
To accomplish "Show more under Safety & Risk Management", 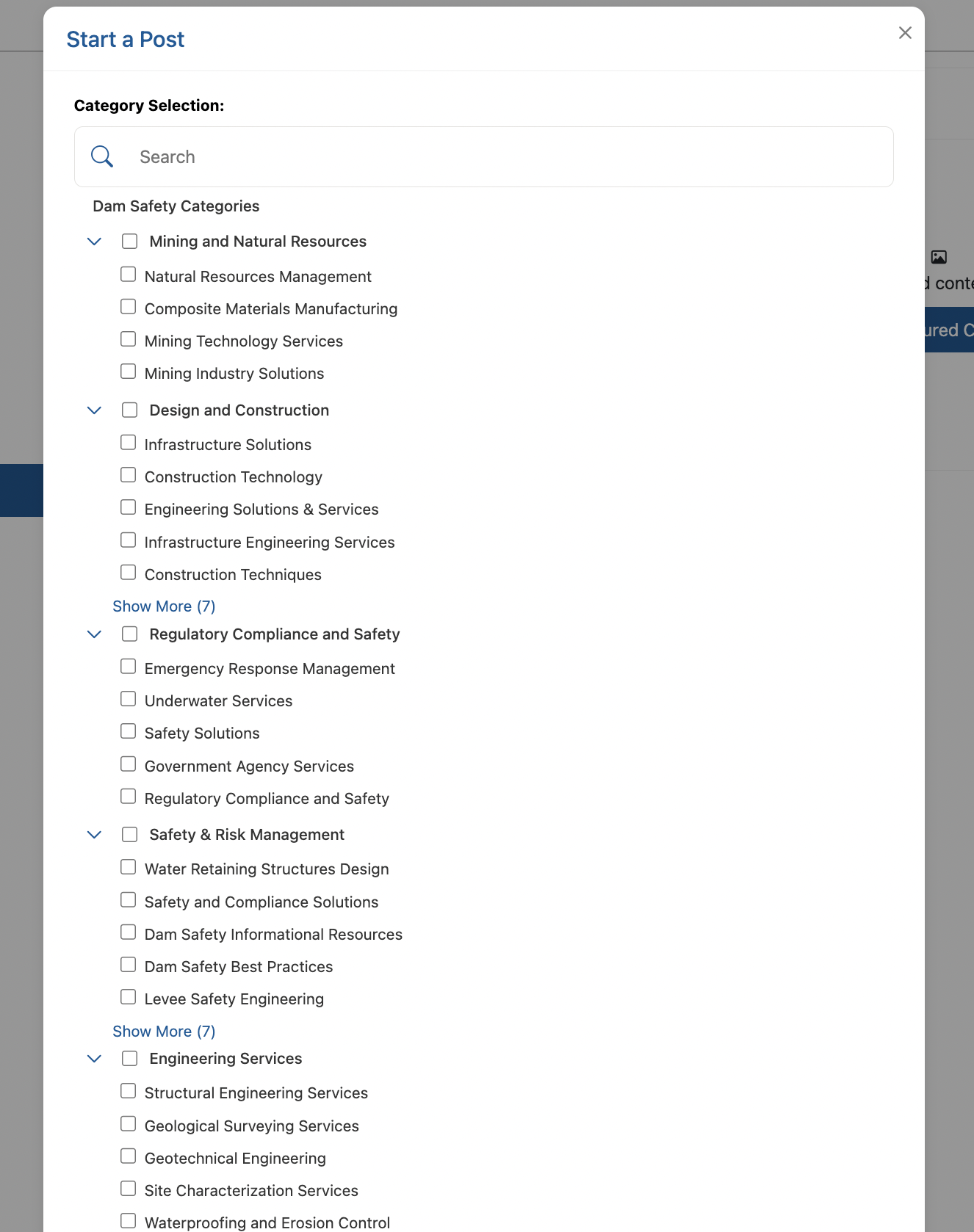I will [x=164, y=1032].
